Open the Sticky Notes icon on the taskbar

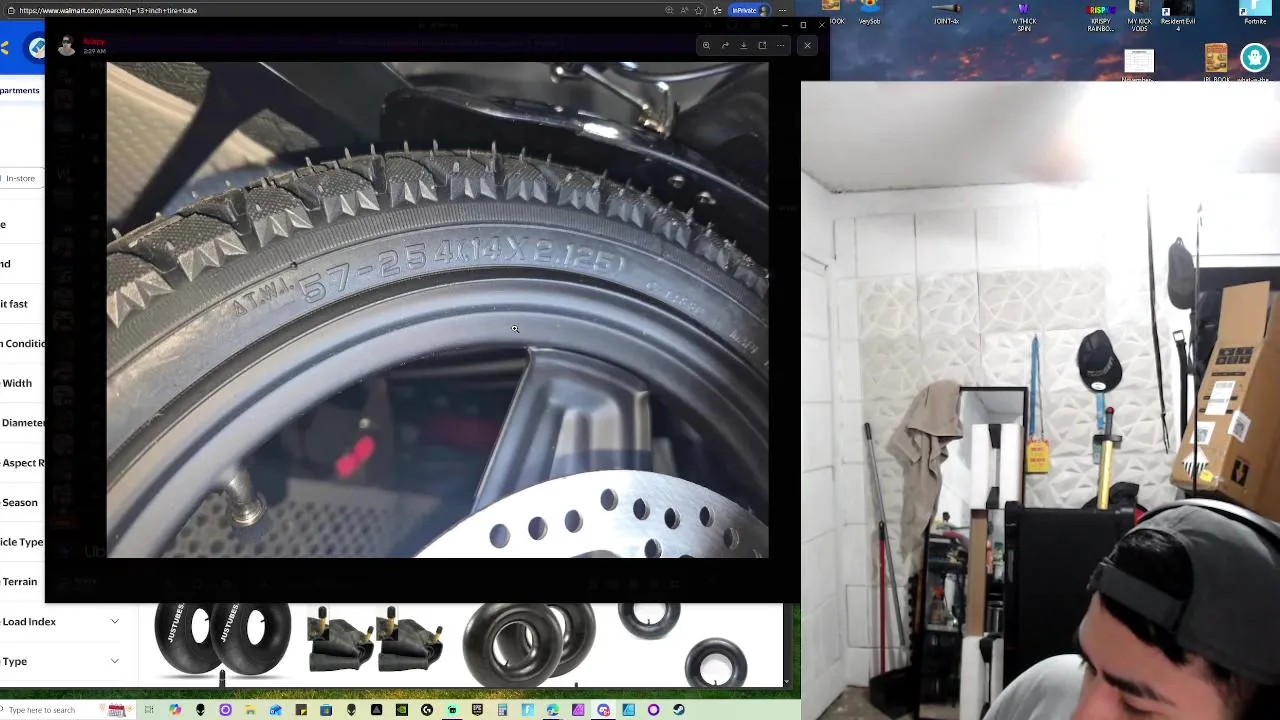(301, 710)
